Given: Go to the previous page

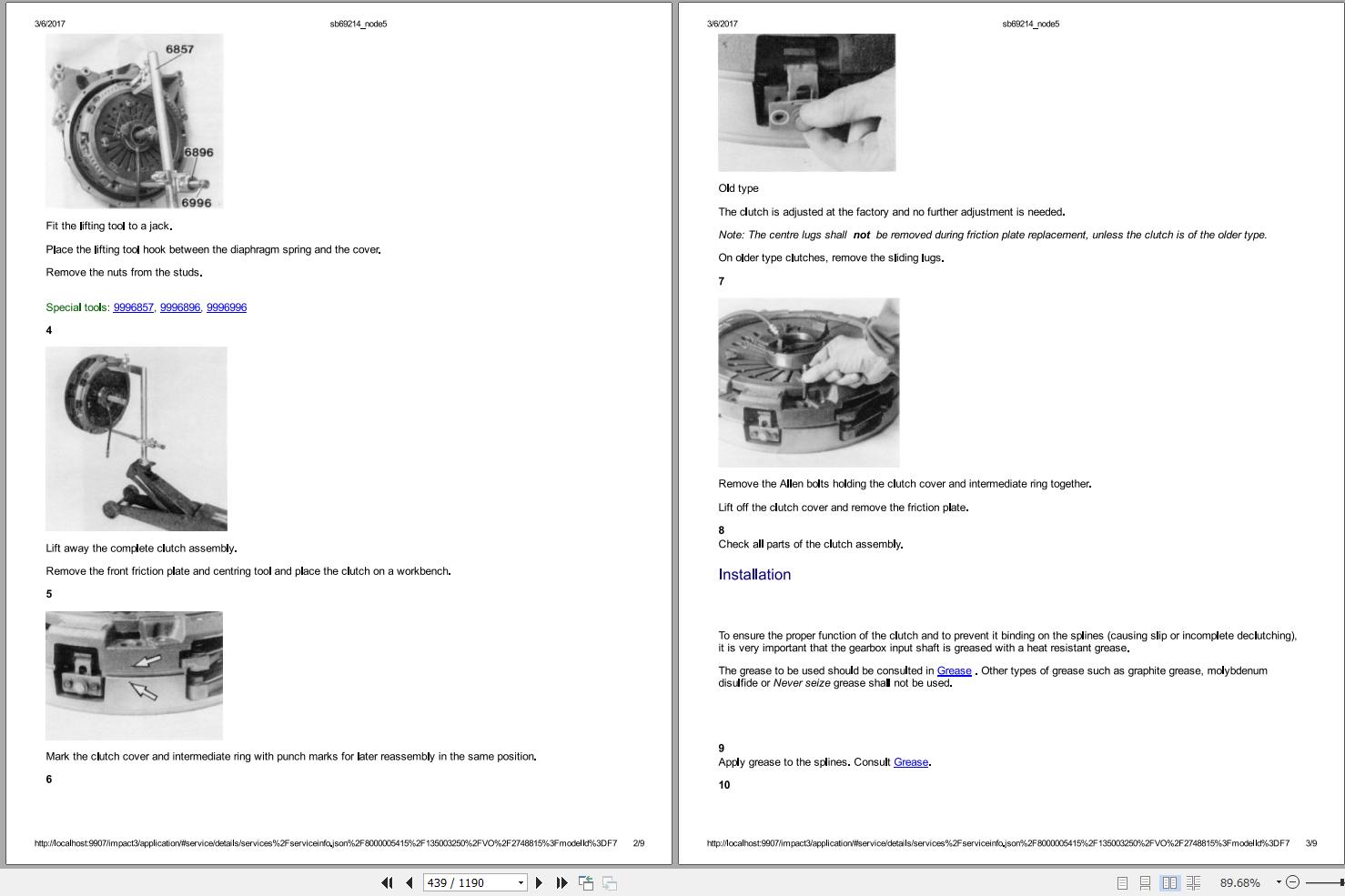Looking at the screenshot, I should [x=410, y=882].
